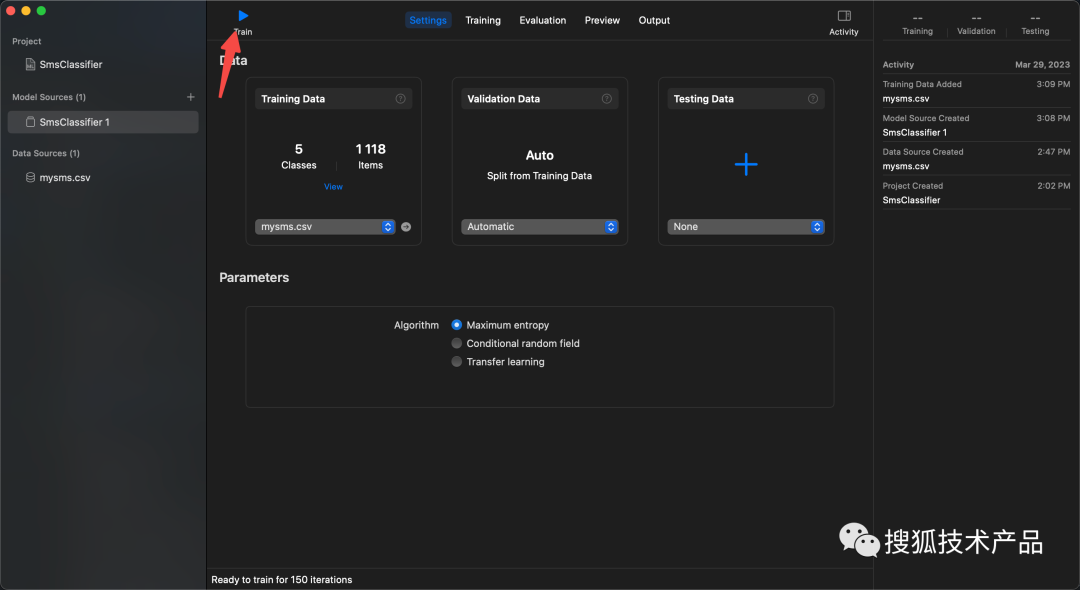Switch to the Settings tab
This screenshot has height=590, width=1080.
[428, 20]
